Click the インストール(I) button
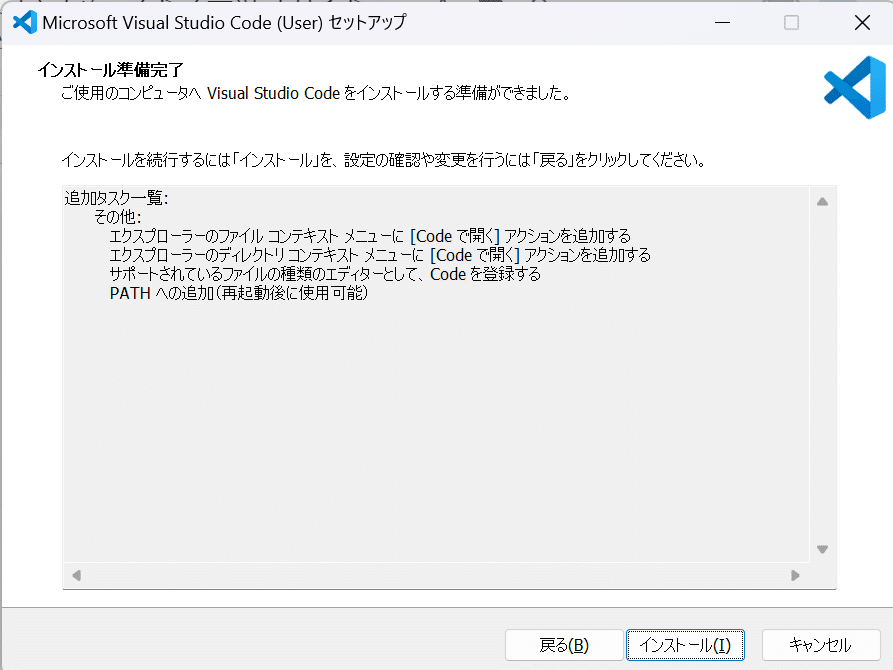Viewport: 893px width, 670px height. pos(685,645)
